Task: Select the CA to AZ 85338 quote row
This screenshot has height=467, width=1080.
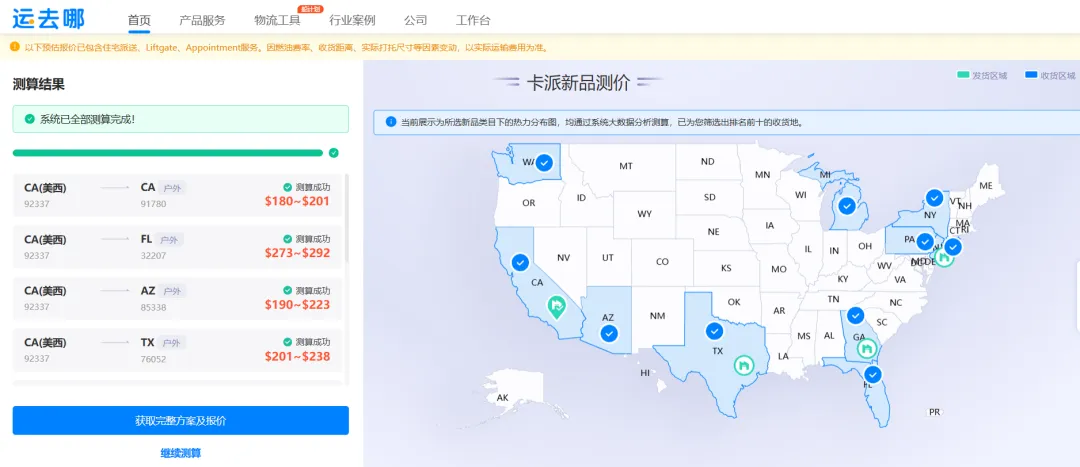Action: (x=177, y=298)
